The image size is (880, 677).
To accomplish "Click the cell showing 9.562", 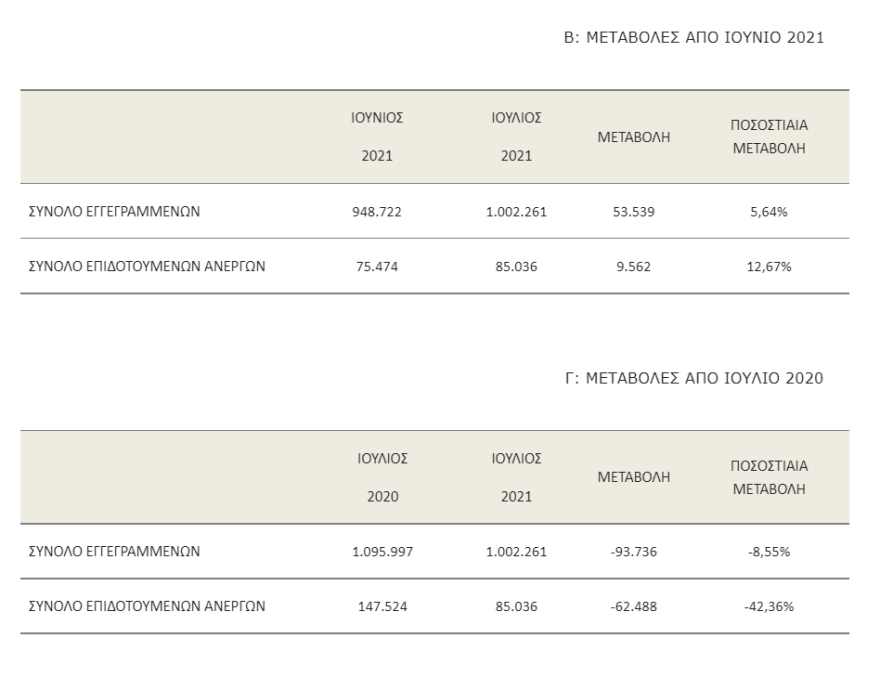I will coord(633,267).
